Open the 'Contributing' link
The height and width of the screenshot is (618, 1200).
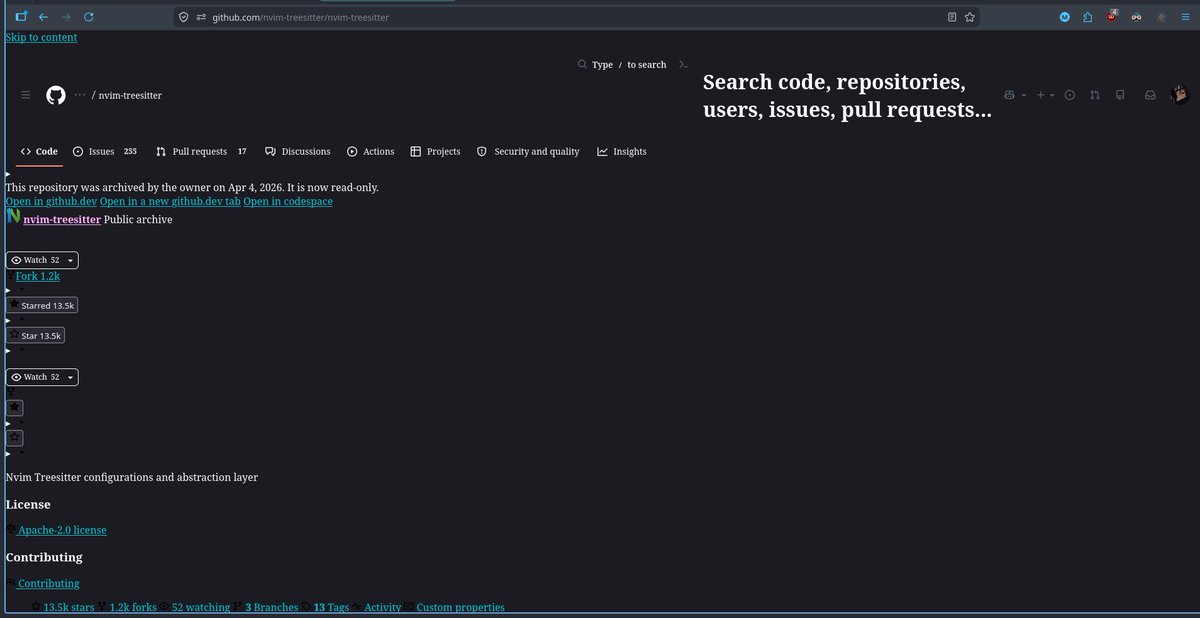tap(48, 583)
